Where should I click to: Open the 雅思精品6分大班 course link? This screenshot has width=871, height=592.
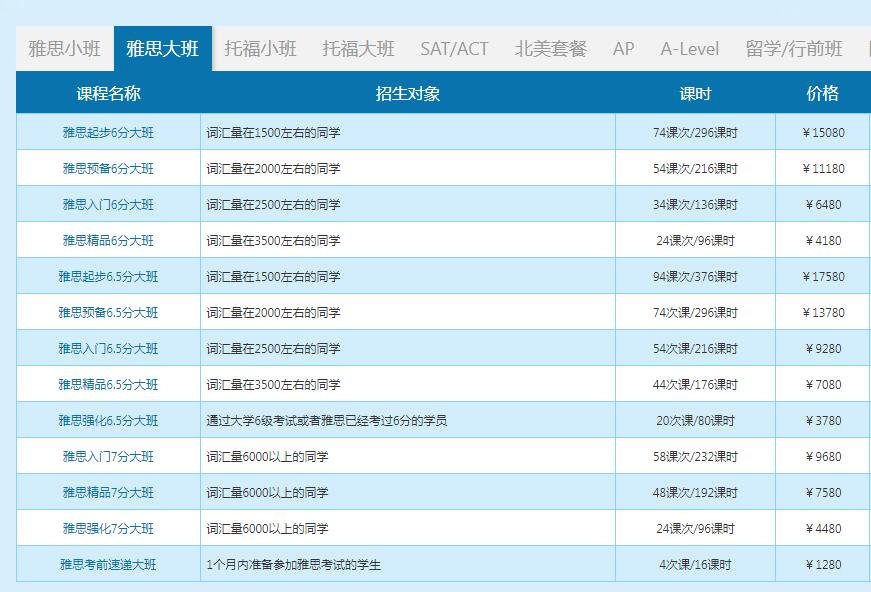tap(108, 240)
